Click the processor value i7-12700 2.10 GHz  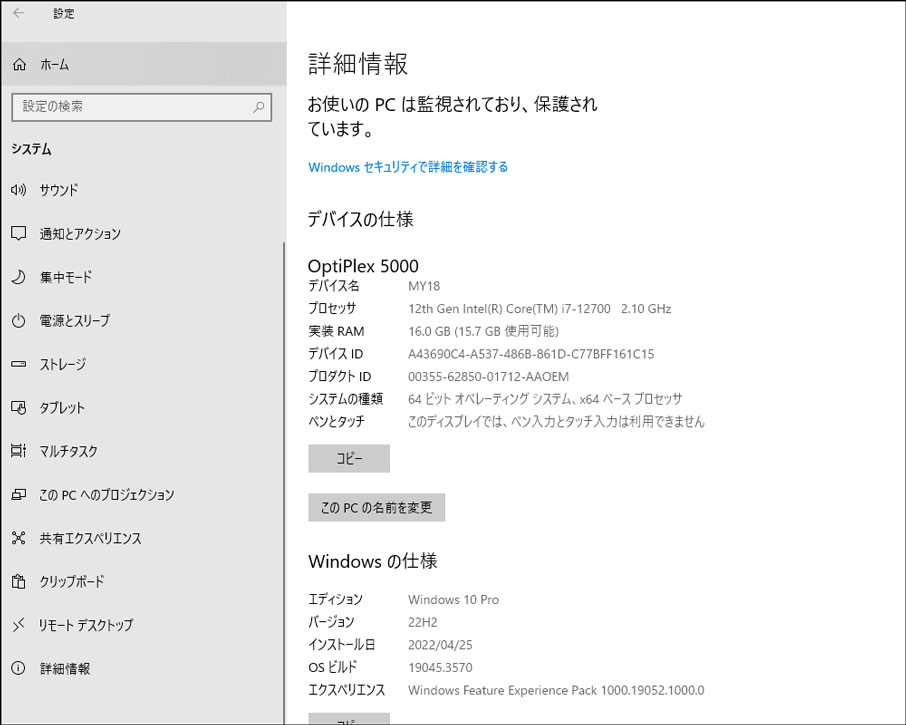click(540, 308)
